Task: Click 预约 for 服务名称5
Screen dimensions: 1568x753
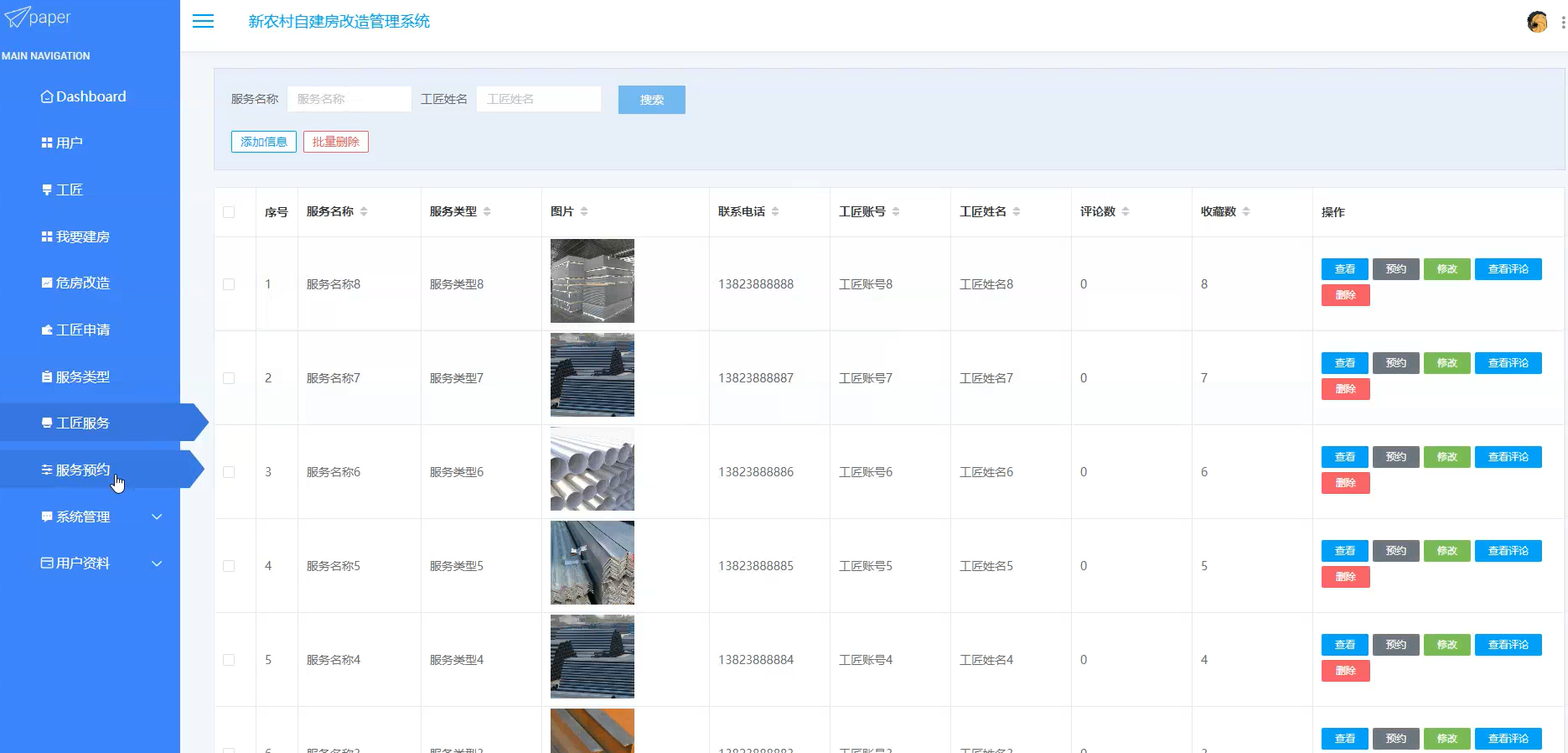Action: tap(1396, 551)
